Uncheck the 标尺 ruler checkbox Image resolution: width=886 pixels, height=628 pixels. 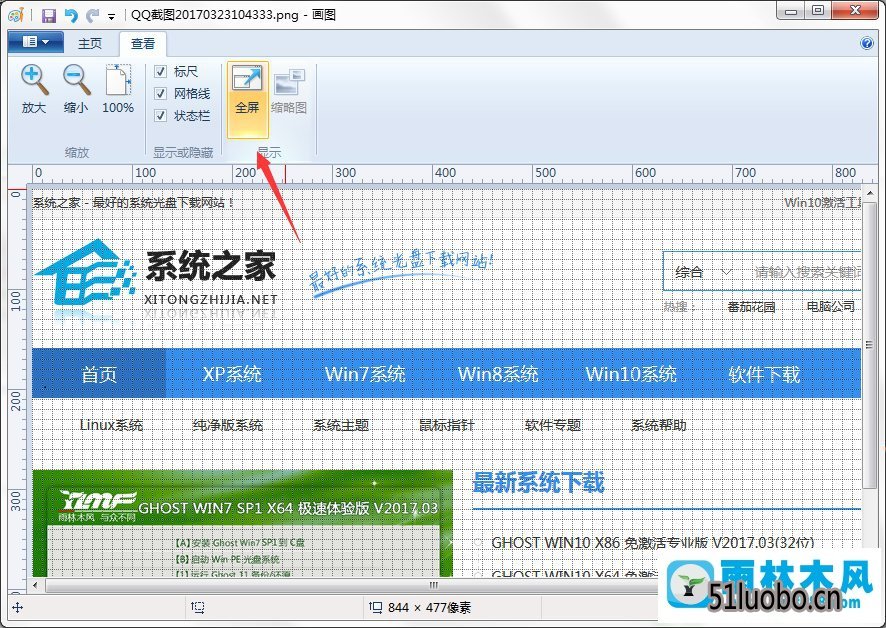(x=160, y=72)
